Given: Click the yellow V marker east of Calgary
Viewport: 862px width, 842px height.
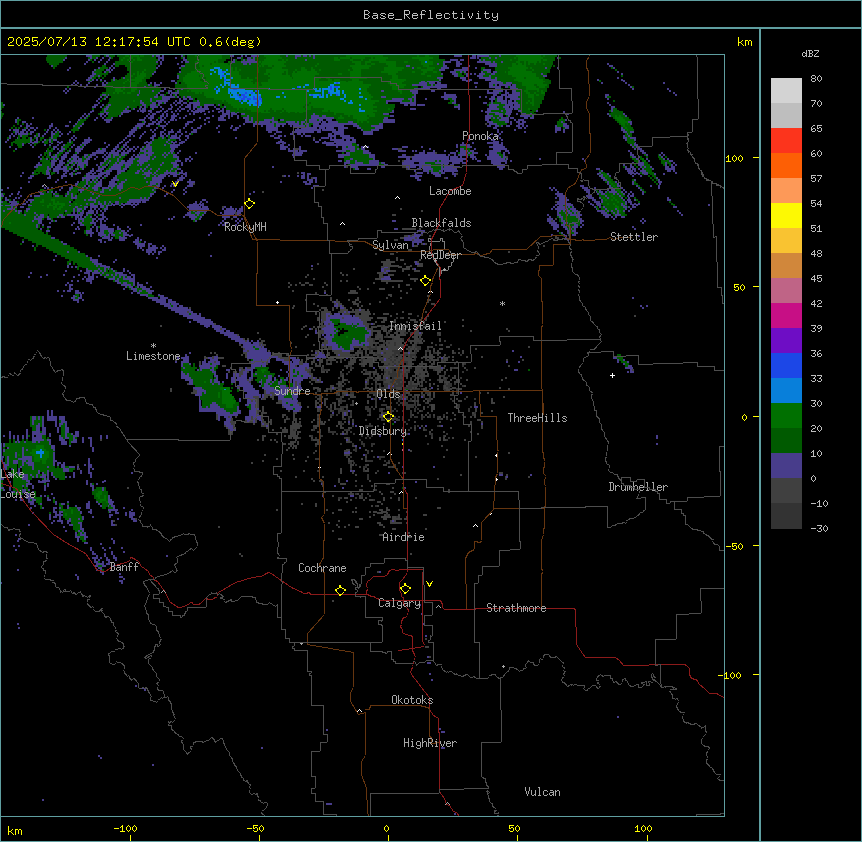Looking at the screenshot, I should [x=429, y=584].
